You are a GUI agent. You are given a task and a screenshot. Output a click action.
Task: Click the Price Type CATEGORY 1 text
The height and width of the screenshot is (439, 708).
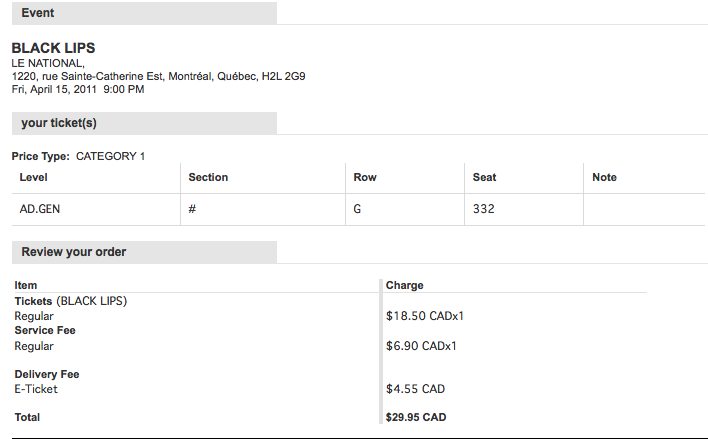pos(78,156)
